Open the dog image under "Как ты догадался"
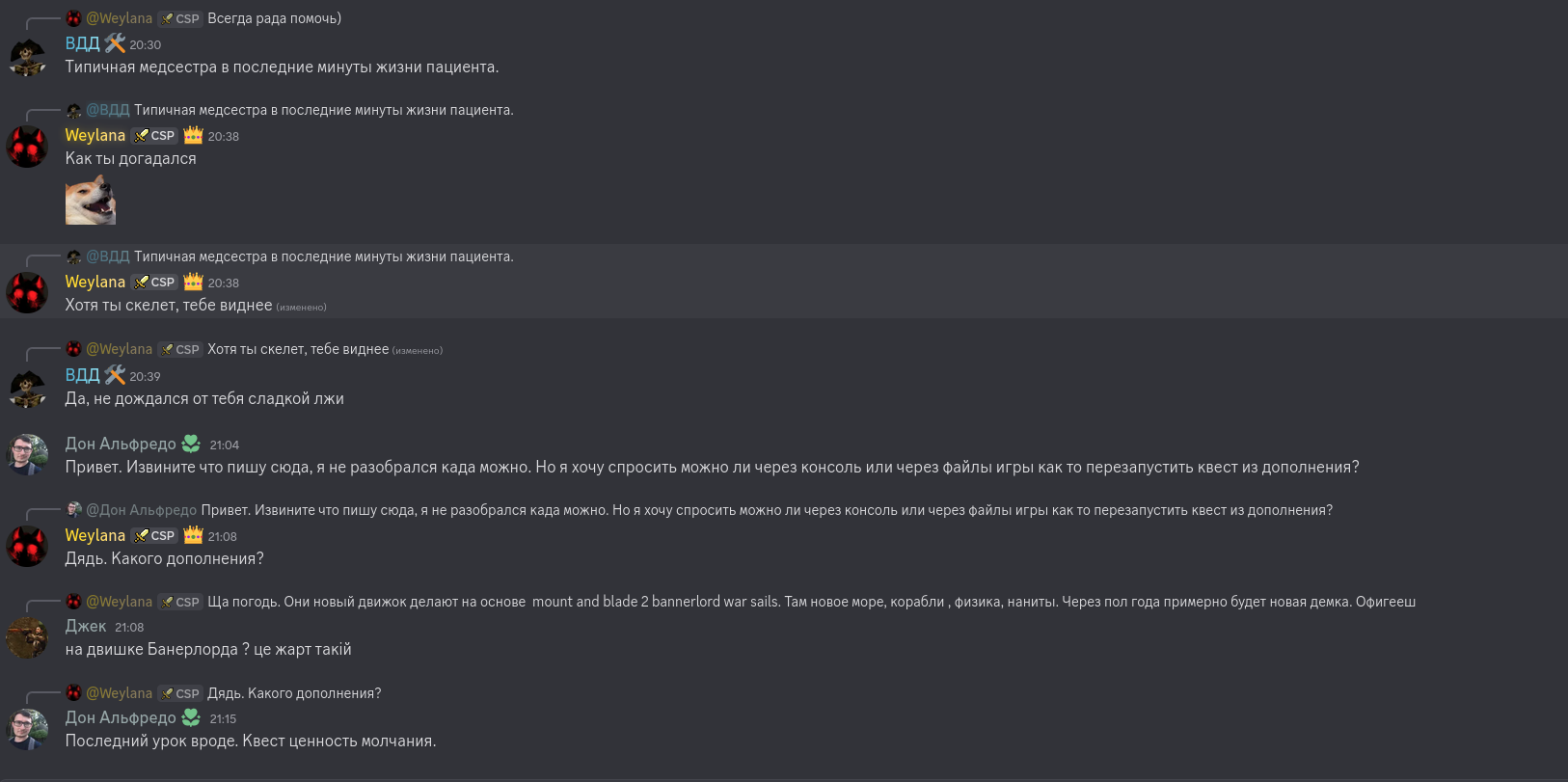This screenshot has width=1568, height=782. click(x=91, y=201)
